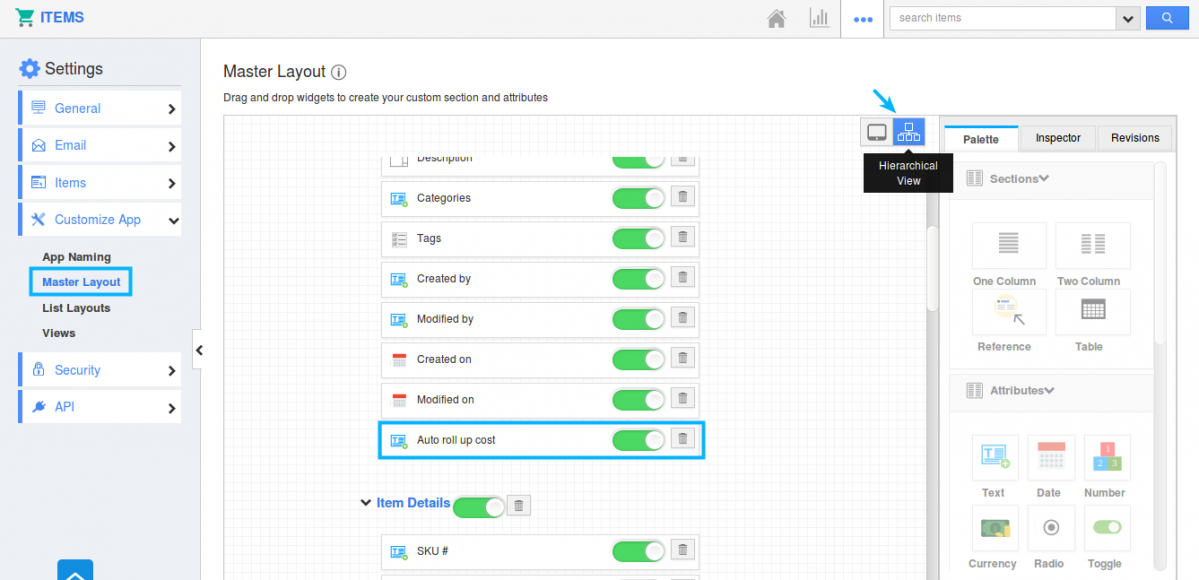
Task: Pick the Currency attribute widget
Action: pyautogui.click(x=993, y=537)
